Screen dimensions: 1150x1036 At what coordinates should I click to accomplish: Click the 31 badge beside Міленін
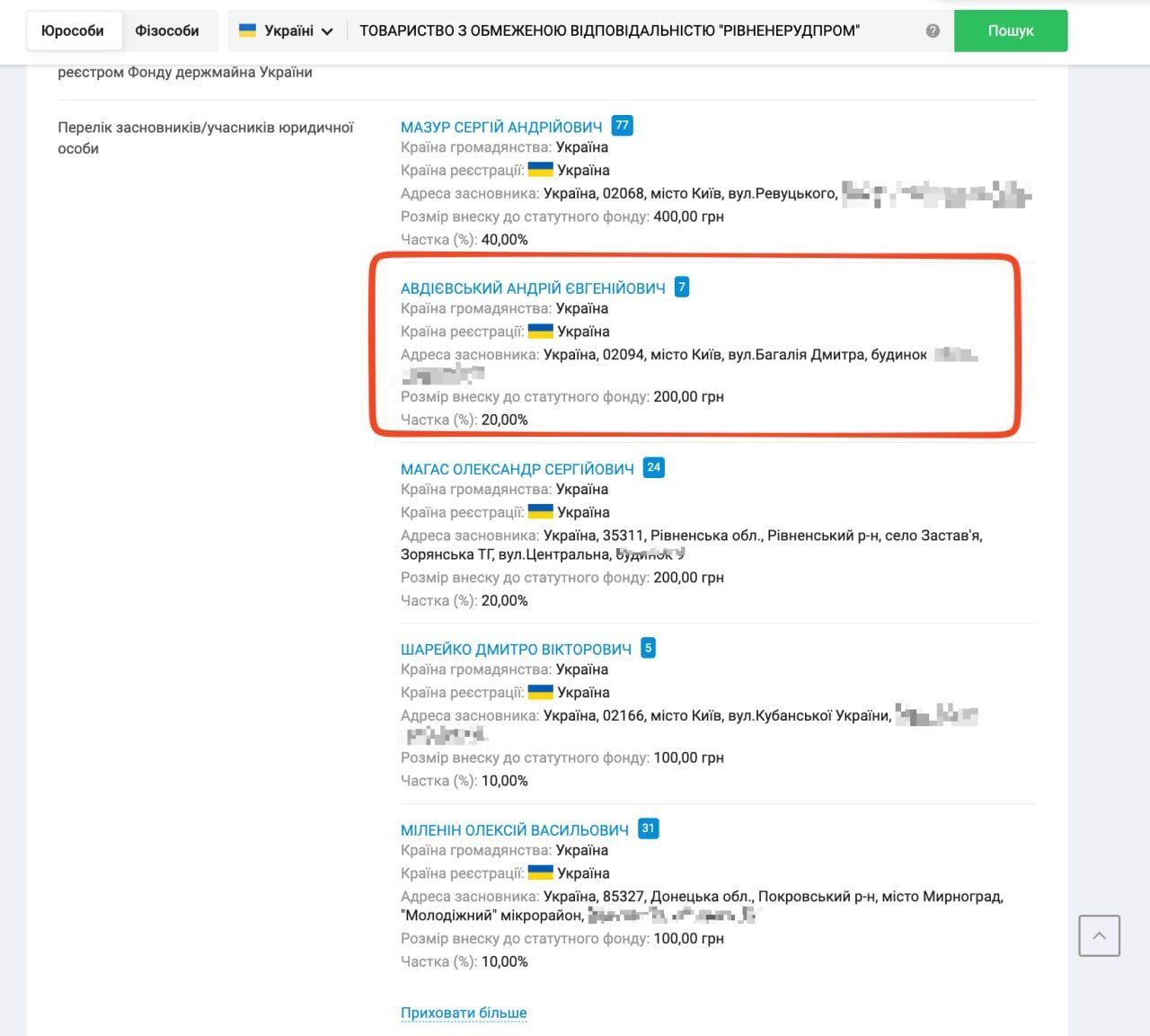click(648, 828)
